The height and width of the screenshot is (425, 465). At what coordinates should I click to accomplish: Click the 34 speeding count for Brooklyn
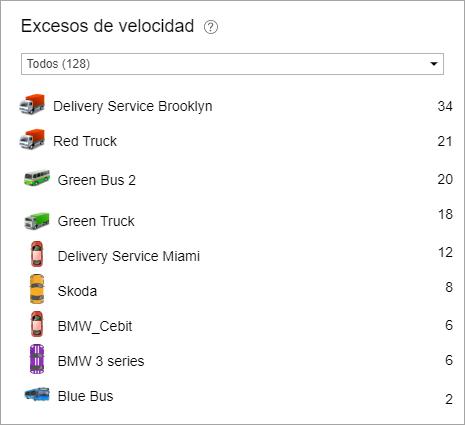click(445, 106)
